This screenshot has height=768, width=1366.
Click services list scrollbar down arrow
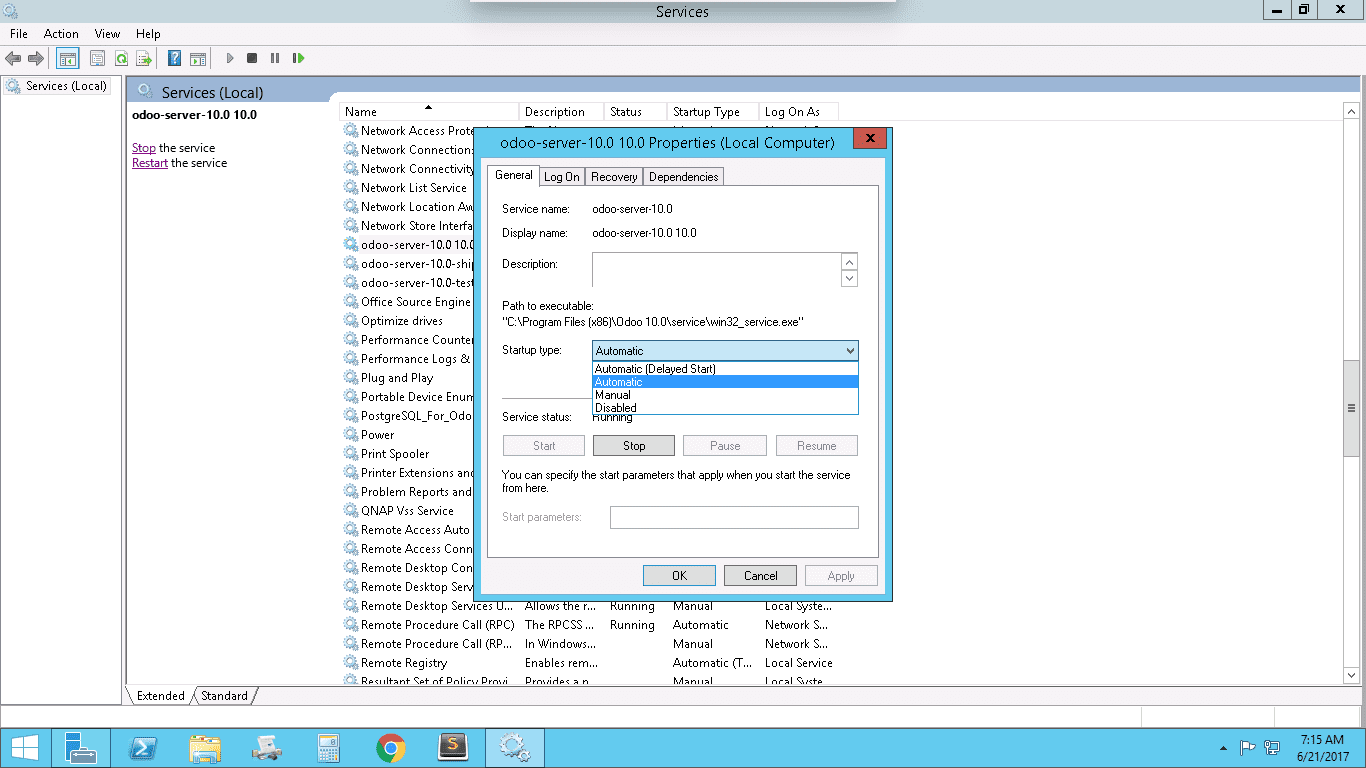(1351, 676)
